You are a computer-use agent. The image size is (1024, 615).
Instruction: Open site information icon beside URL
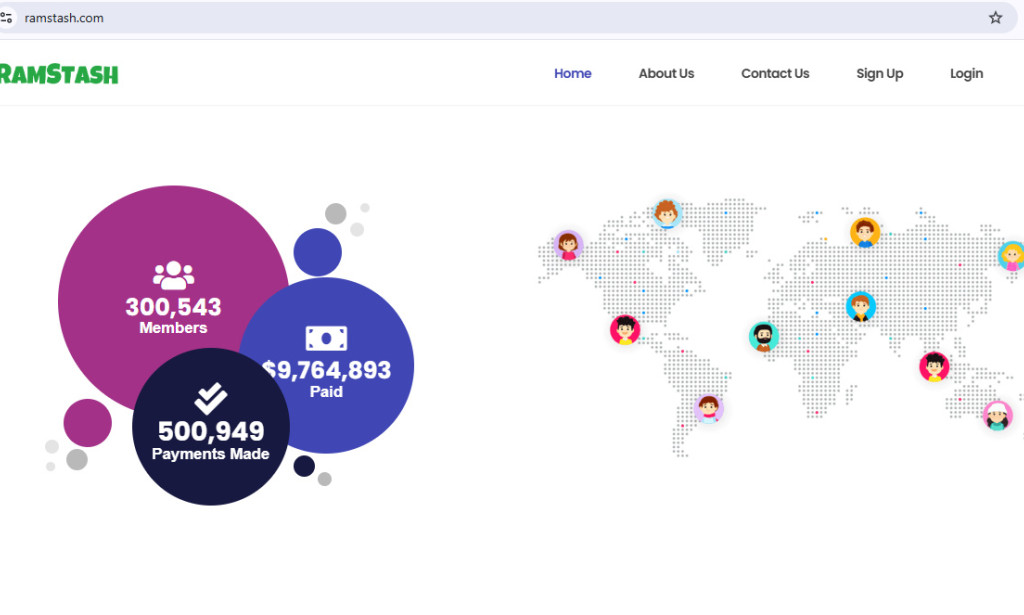[7, 18]
